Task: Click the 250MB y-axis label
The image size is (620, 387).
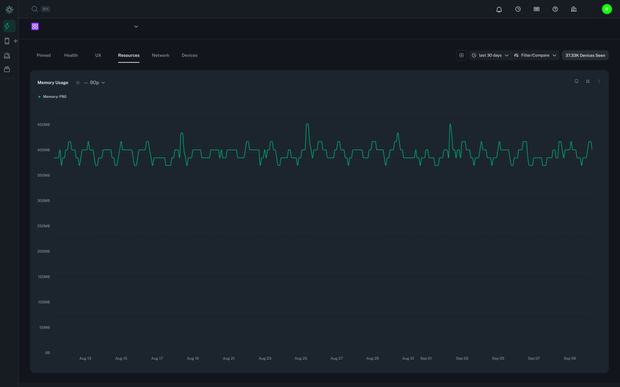Action: (43, 226)
